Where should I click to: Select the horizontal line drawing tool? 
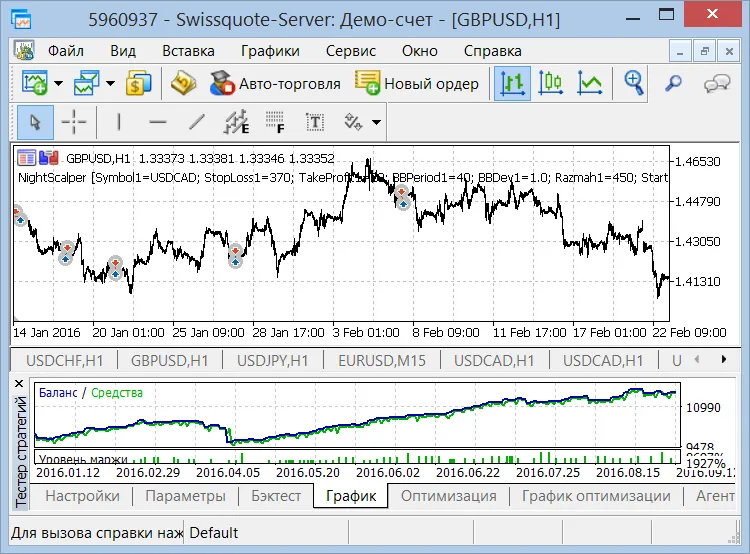(x=157, y=123)
